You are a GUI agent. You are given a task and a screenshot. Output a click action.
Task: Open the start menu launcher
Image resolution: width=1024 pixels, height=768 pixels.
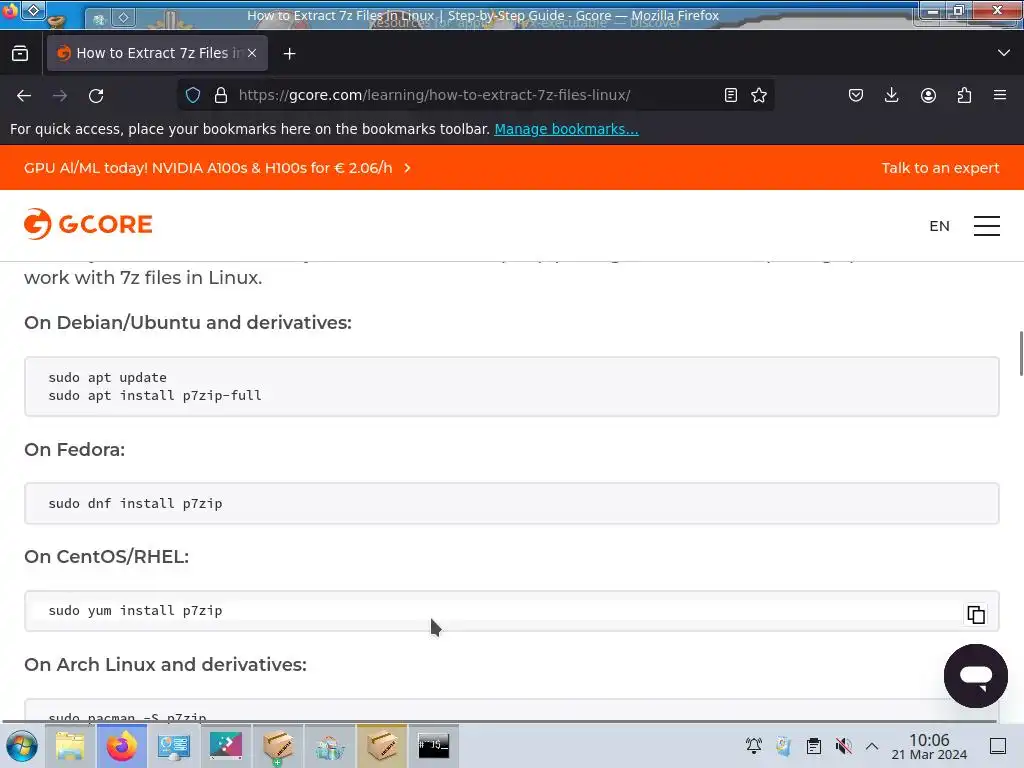click(x=22, y=746)
